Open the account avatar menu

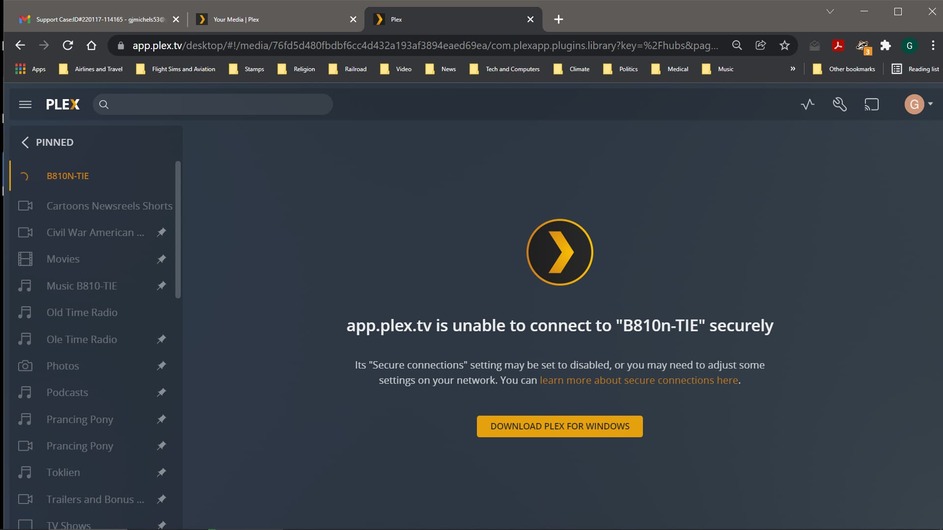point(918,104)
